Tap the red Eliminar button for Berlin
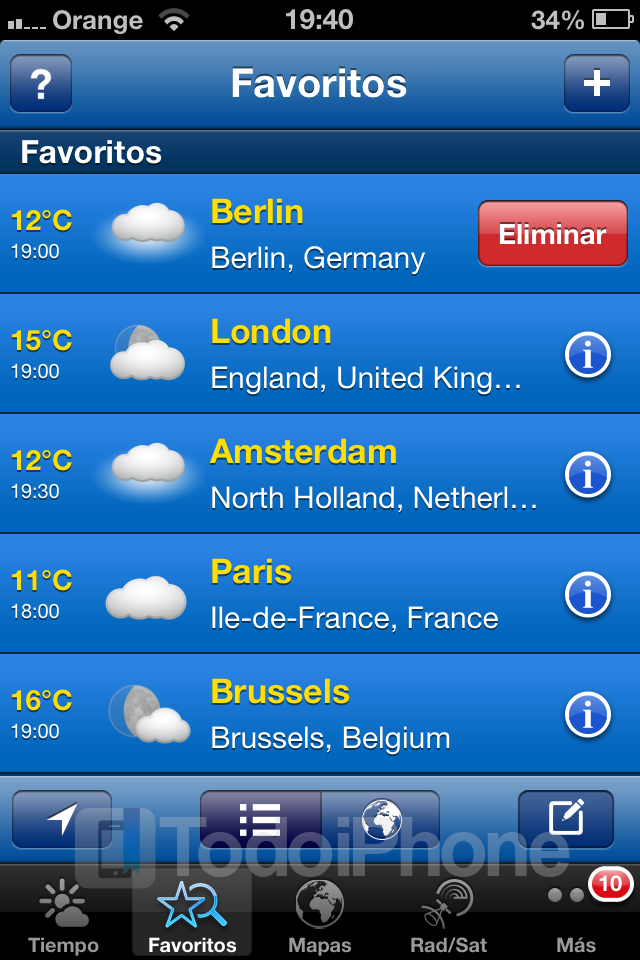 [x=552, y=234]
